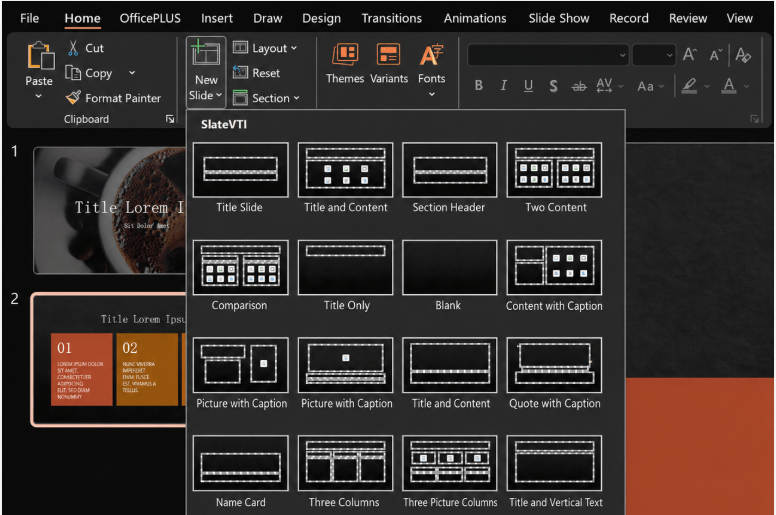Select slide 2 thumbnail
Image resolution: width=776 pixels, height=515 pixels.
click(x=108, y=360)
